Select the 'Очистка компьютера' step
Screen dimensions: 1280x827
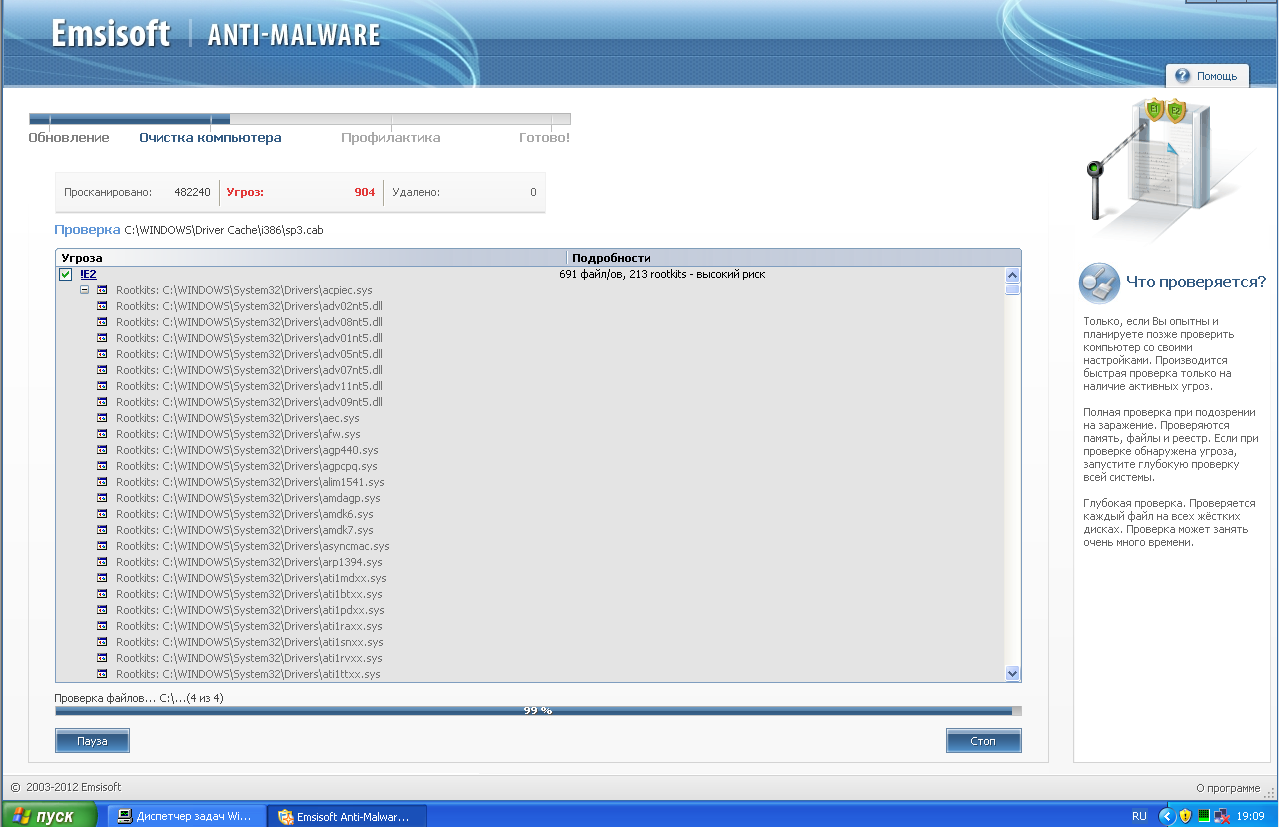pos(210,138)
